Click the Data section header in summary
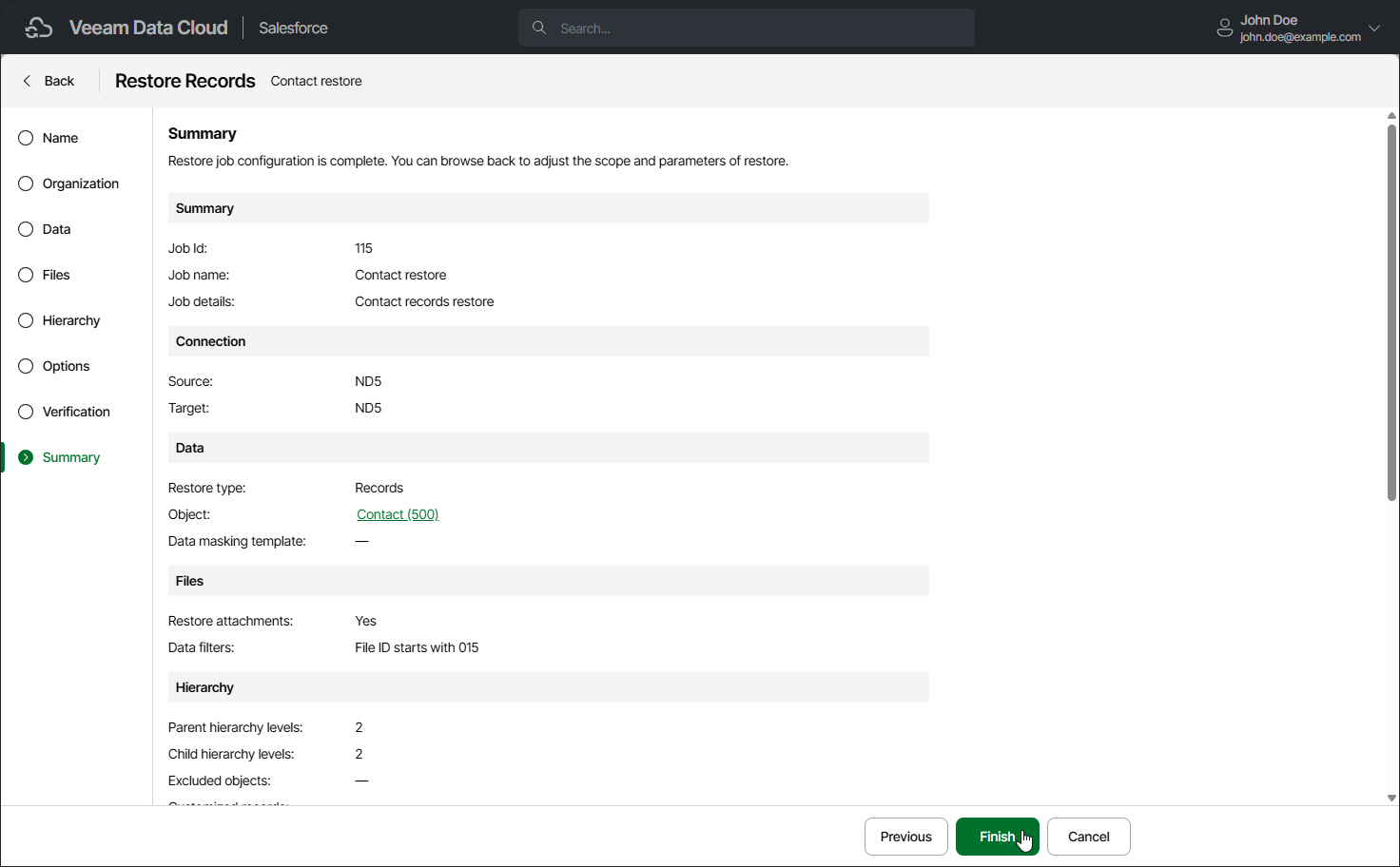 click(x=549, y=448)
